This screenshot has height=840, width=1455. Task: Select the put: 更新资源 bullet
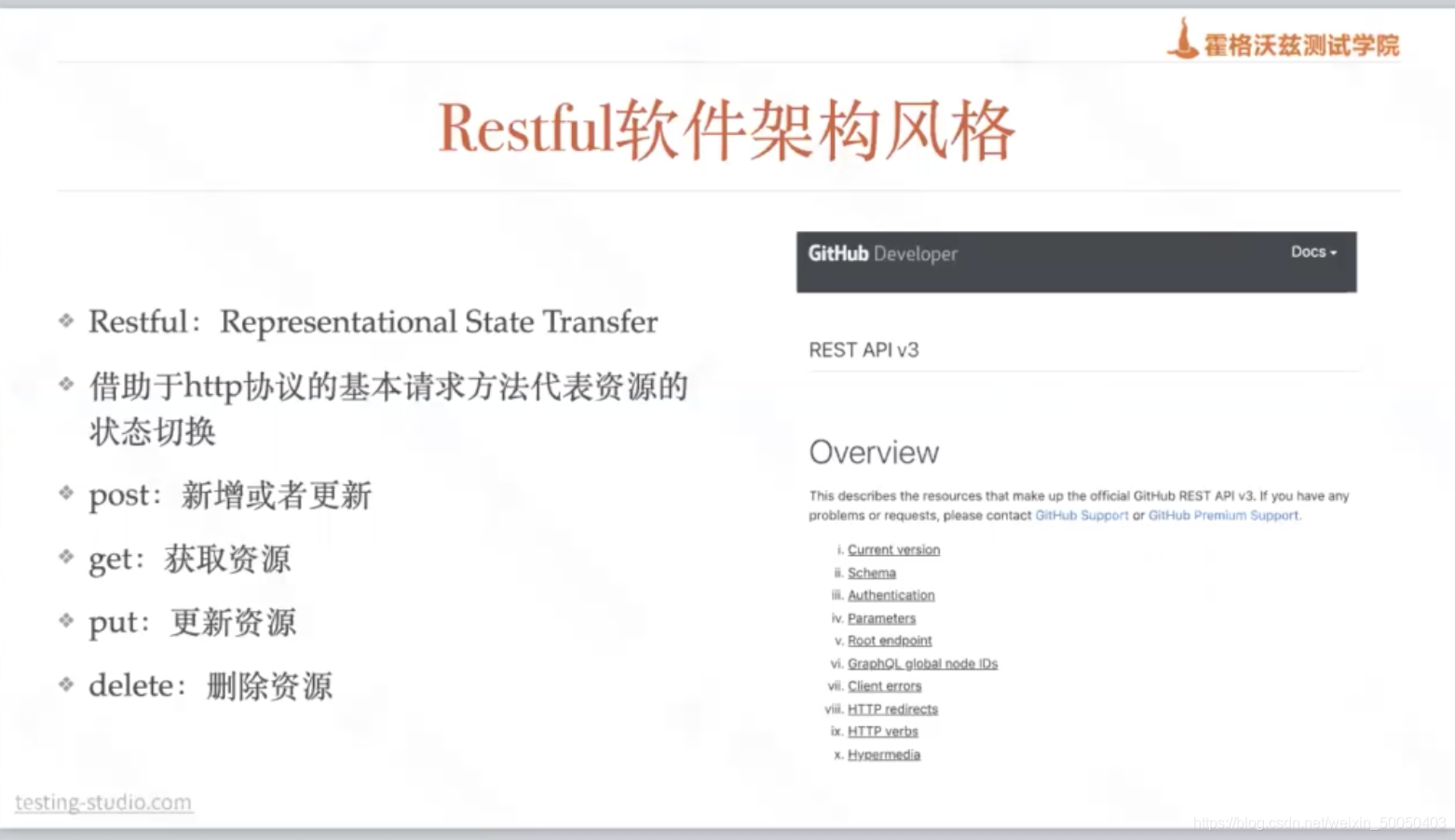coord(193,622)
